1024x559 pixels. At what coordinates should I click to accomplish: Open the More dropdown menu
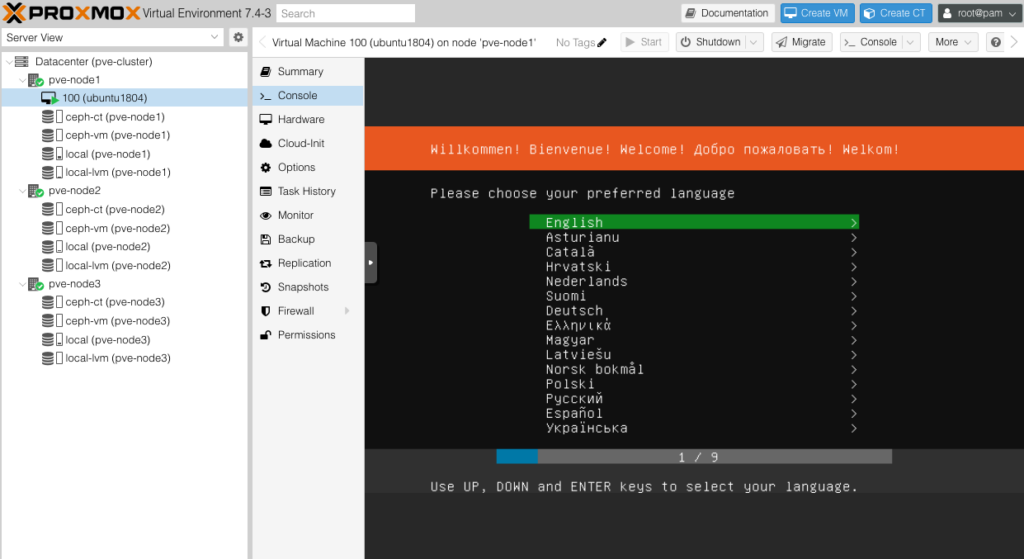[953, 42]
